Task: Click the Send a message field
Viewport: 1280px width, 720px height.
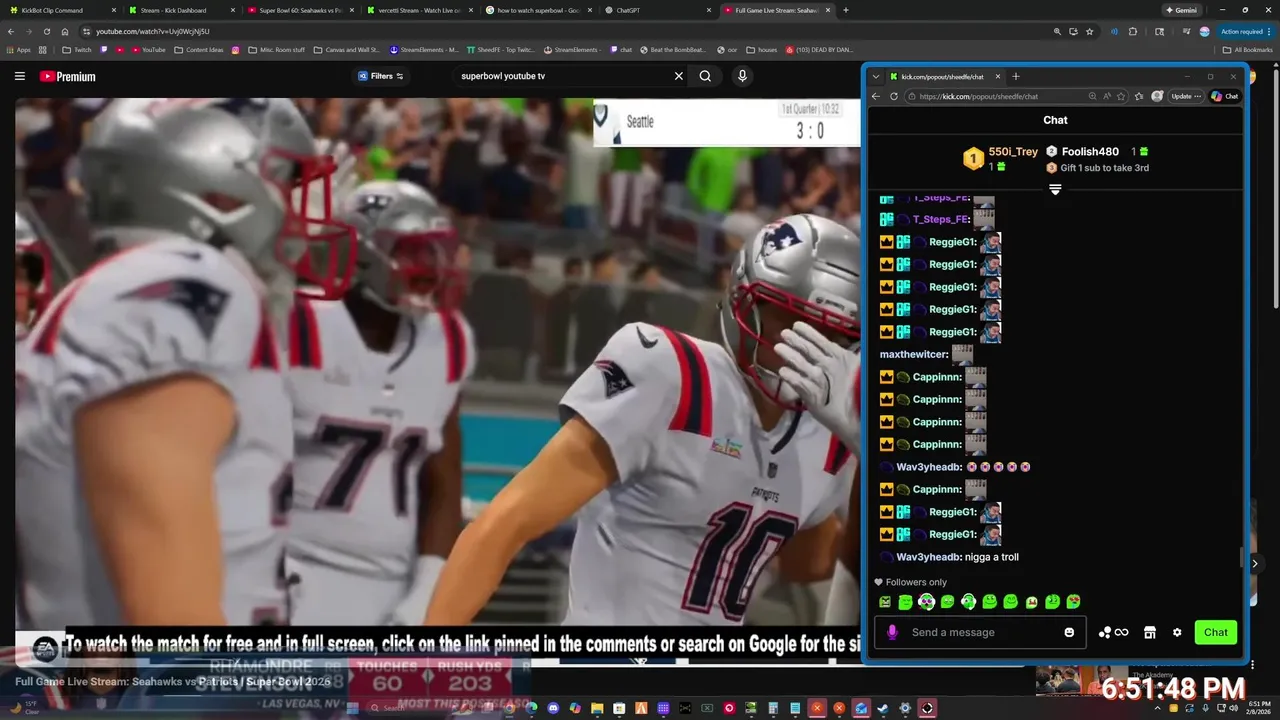Action: coord(980,632)
